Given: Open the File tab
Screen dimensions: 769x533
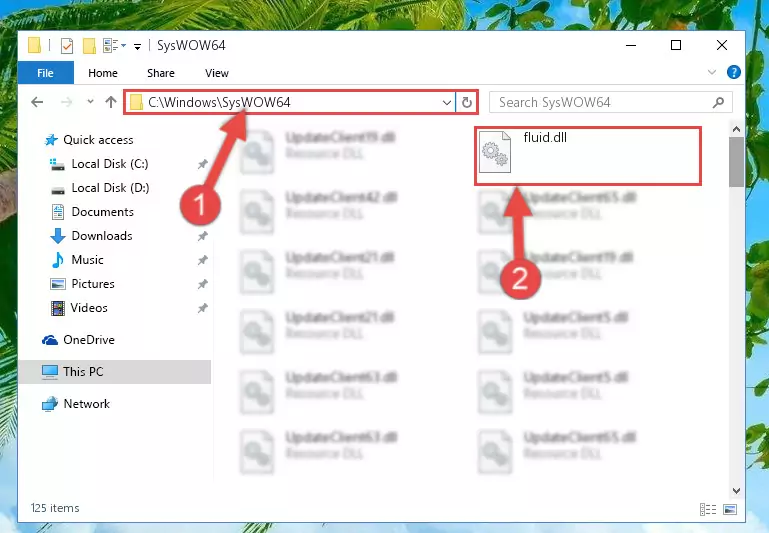Looking at the screenshot, I should [x=45, y=73].
